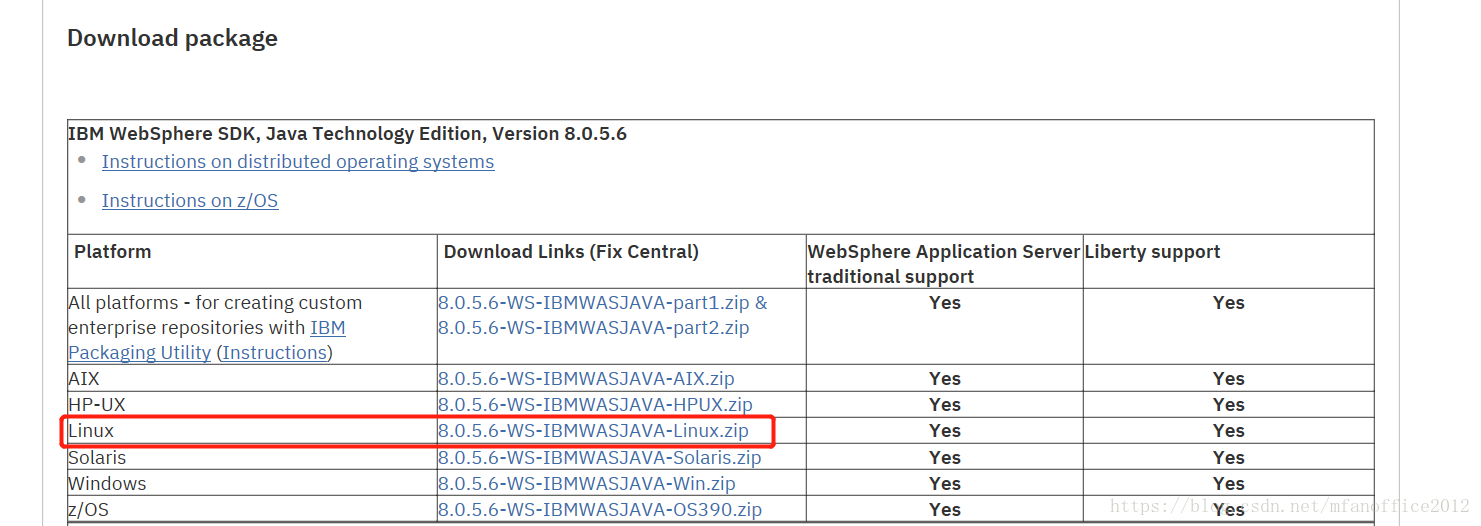Click Liberty support Yes in All platforms row
The width and height of the screenshot is (1481, 526).
[x=1229, y=303]
